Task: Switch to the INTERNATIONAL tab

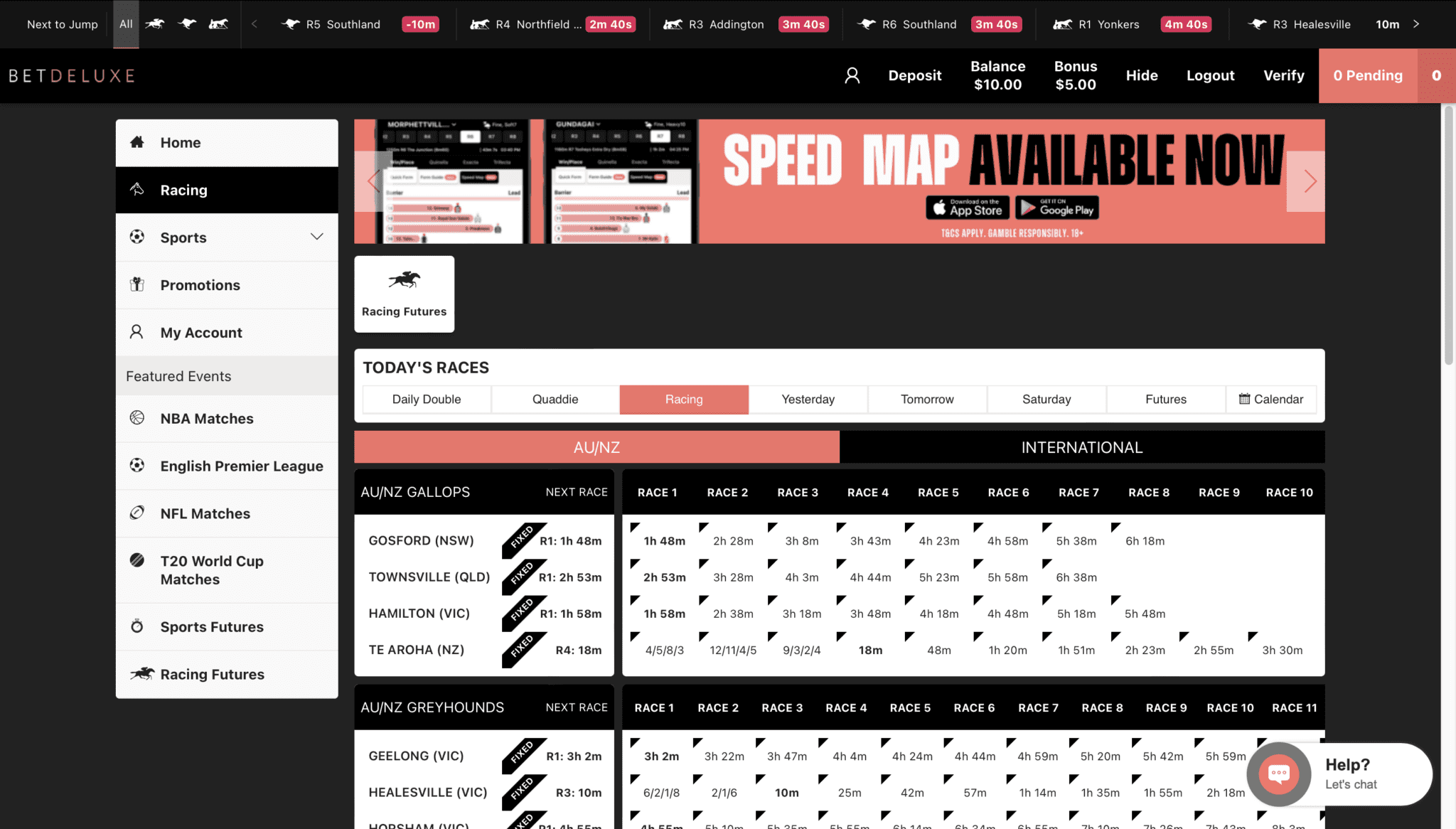Action: point(1082,447)
